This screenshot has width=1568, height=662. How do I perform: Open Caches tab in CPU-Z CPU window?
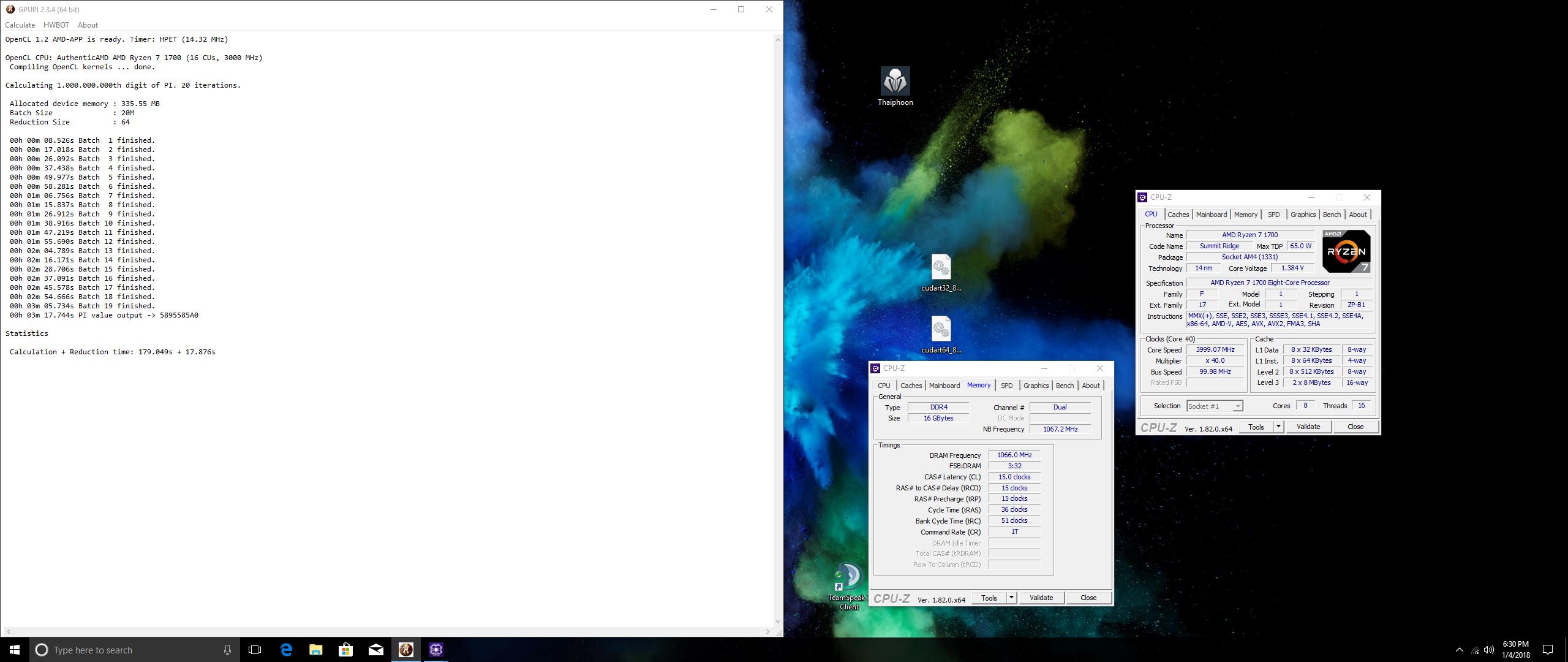[x=1178, y=215]
